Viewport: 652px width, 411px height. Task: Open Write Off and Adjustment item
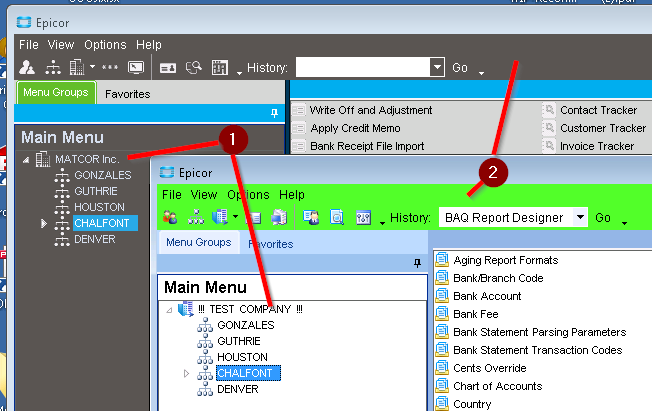[370, 110]
